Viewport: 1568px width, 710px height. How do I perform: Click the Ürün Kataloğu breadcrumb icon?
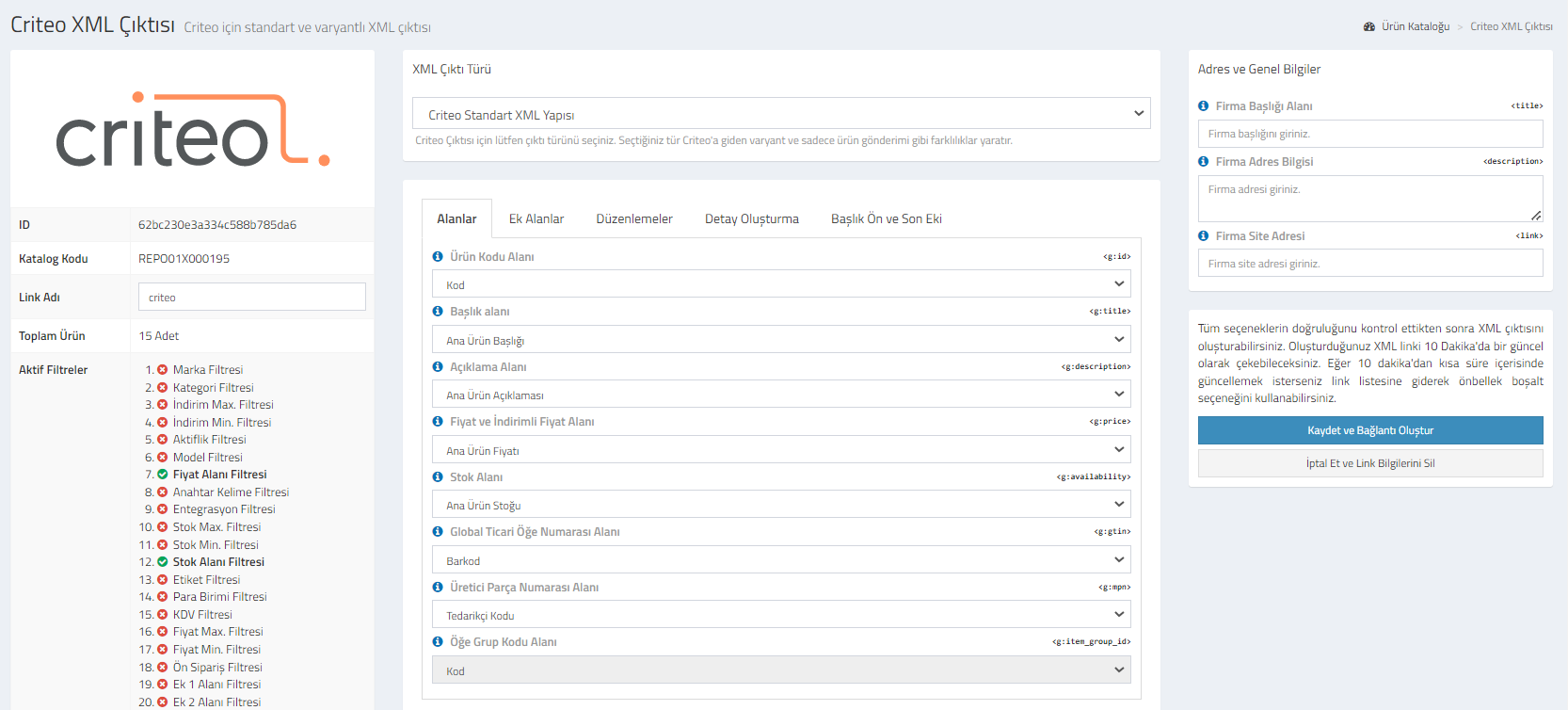(1369, 26)
